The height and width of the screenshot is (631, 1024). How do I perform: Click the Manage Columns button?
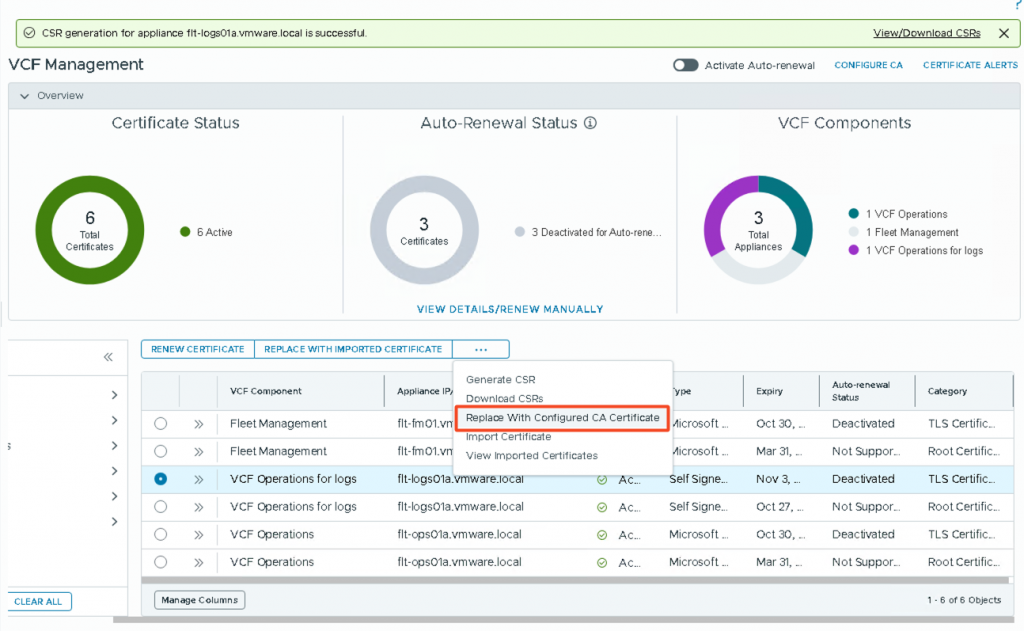click(199, 600)
